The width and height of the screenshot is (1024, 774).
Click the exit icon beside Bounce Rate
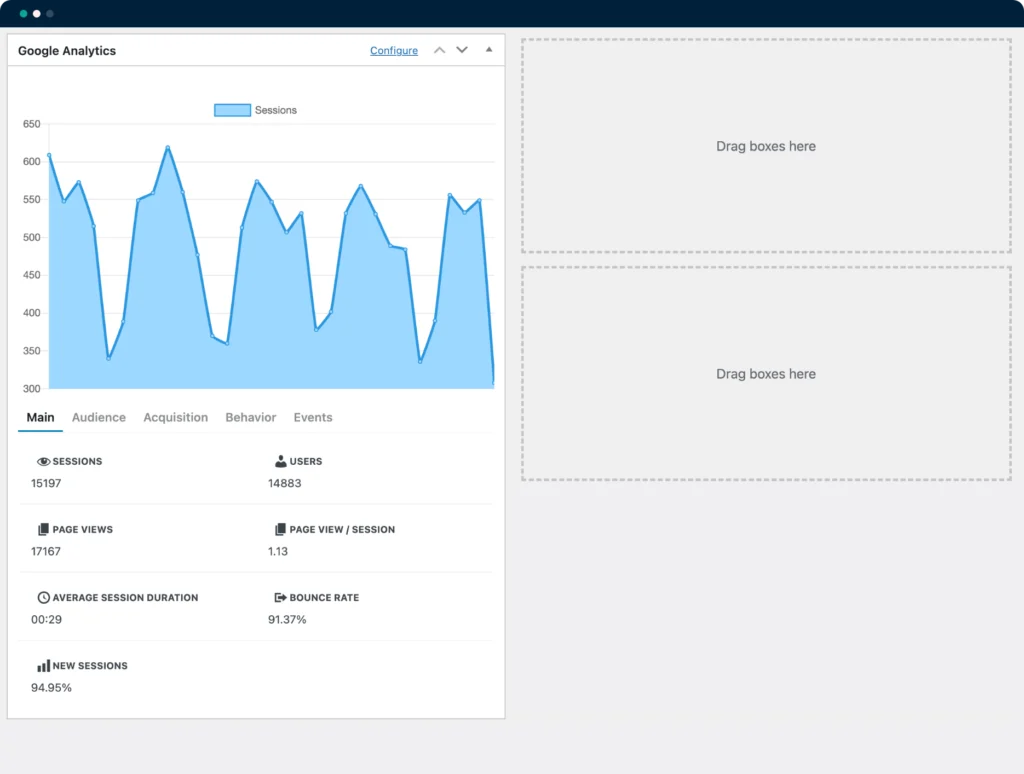point(281,598)
